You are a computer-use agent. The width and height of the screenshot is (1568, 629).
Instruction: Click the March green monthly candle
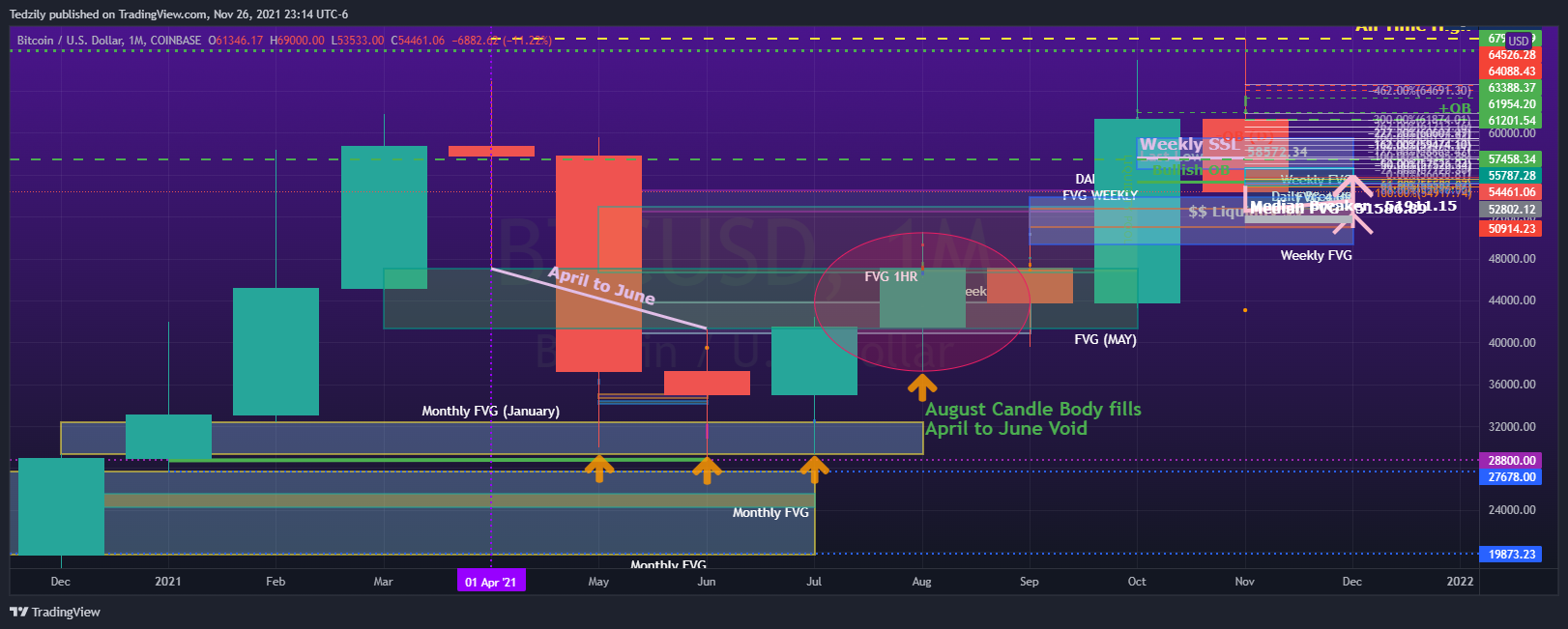384,217
